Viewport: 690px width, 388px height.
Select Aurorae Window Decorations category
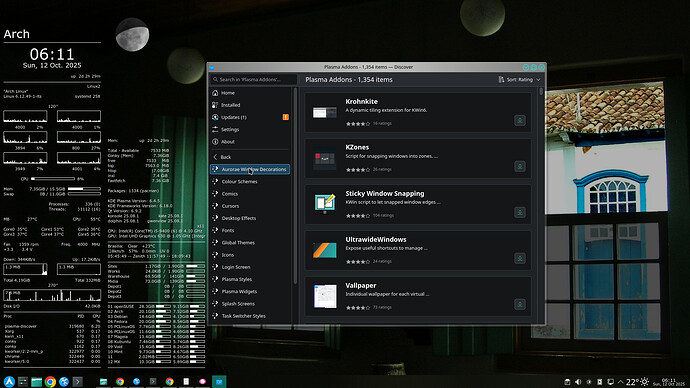(x=250, y=169)
